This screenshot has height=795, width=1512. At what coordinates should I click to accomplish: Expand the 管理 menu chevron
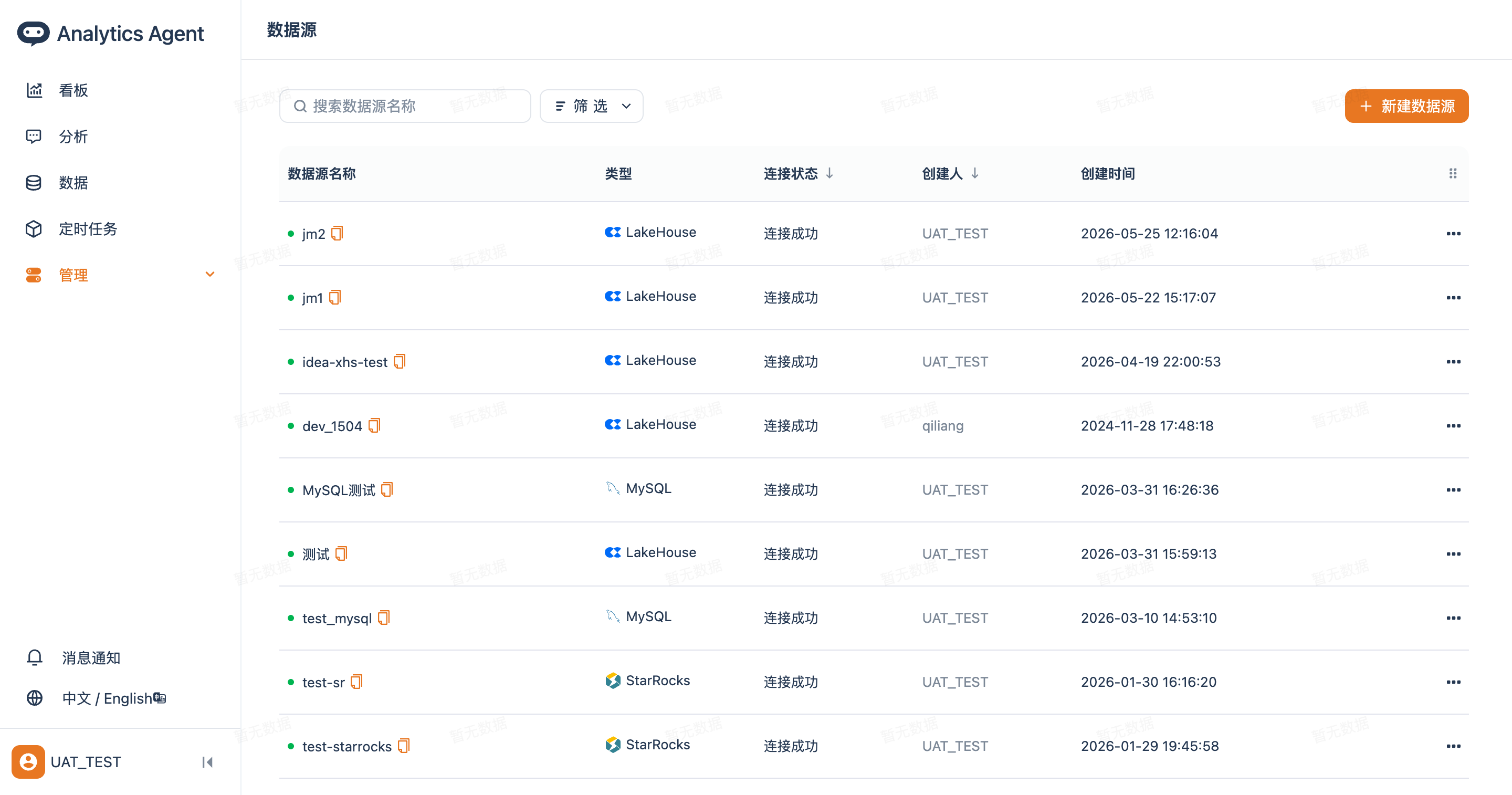[x=209, y=274]
